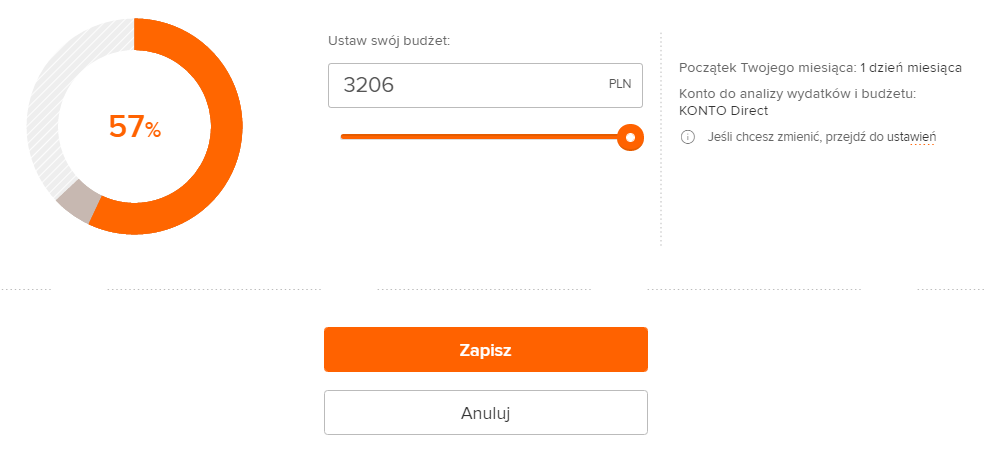The height and width of the screenshot is (453, 986).
Task: Click the 'Jeśli chcesz zmienić, przejdź do' text
Action: point(796,137)
